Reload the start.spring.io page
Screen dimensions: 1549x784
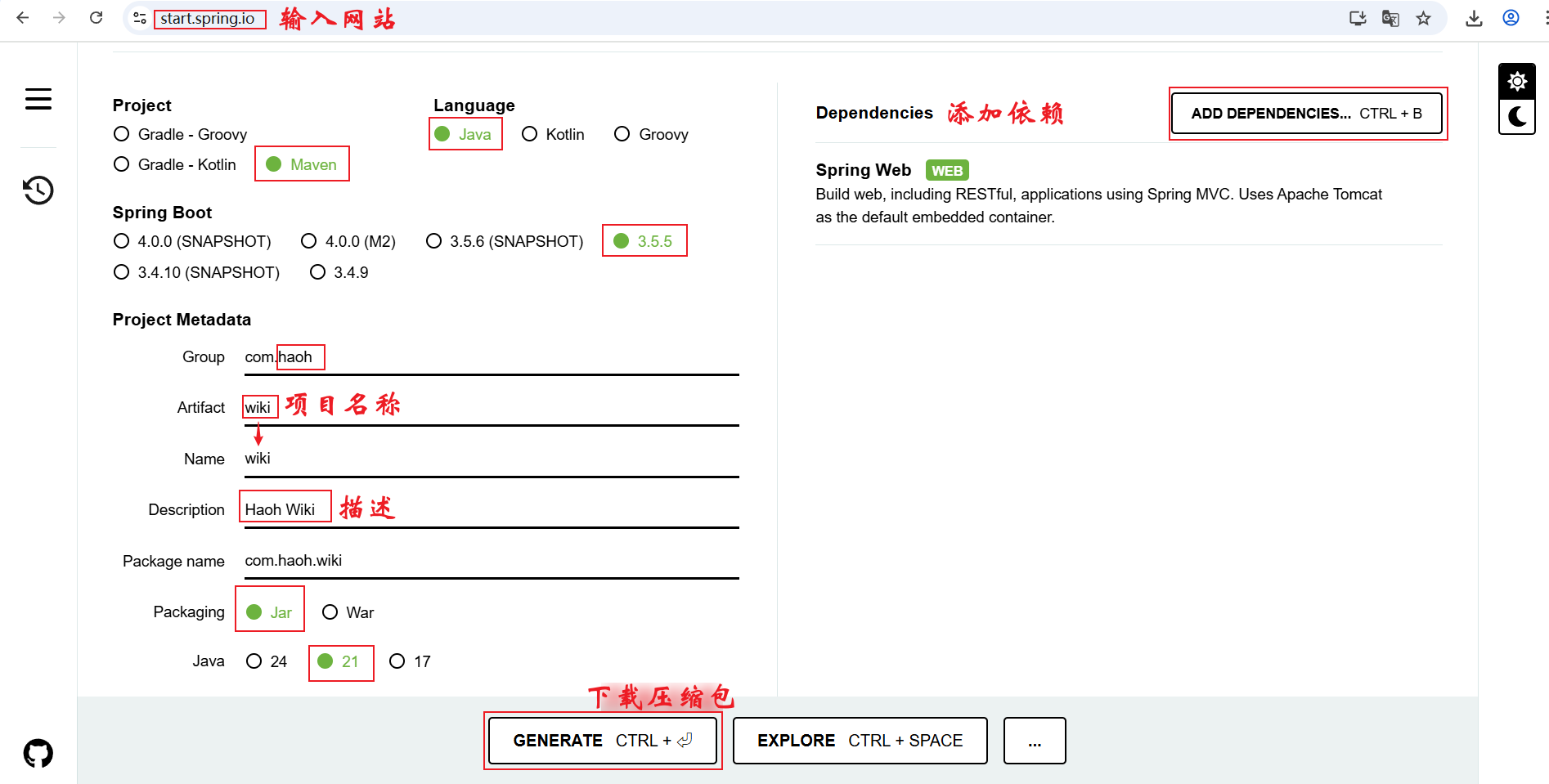click(x=96, y=17)
